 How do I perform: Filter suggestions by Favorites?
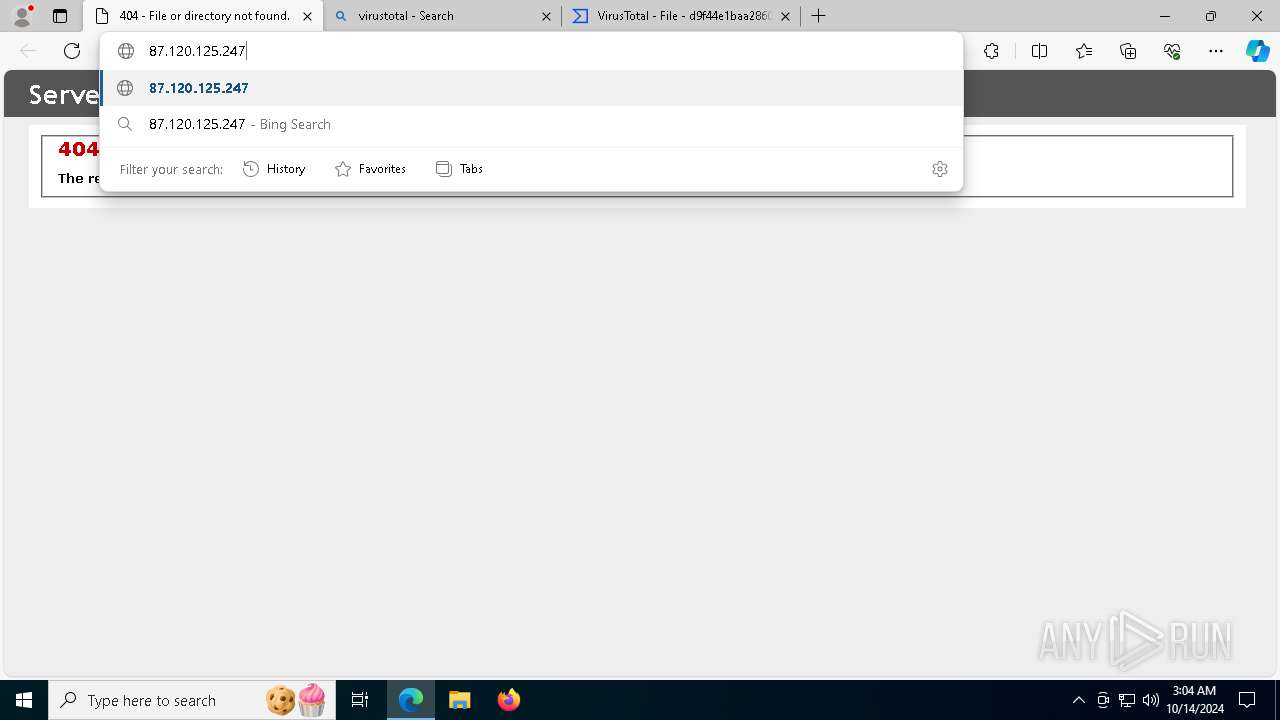pos(370,169)
